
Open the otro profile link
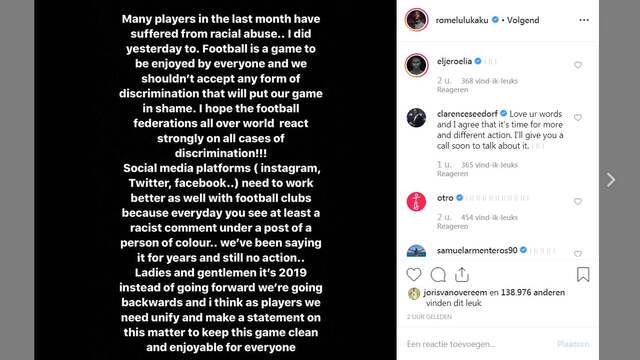click(445, 198)
